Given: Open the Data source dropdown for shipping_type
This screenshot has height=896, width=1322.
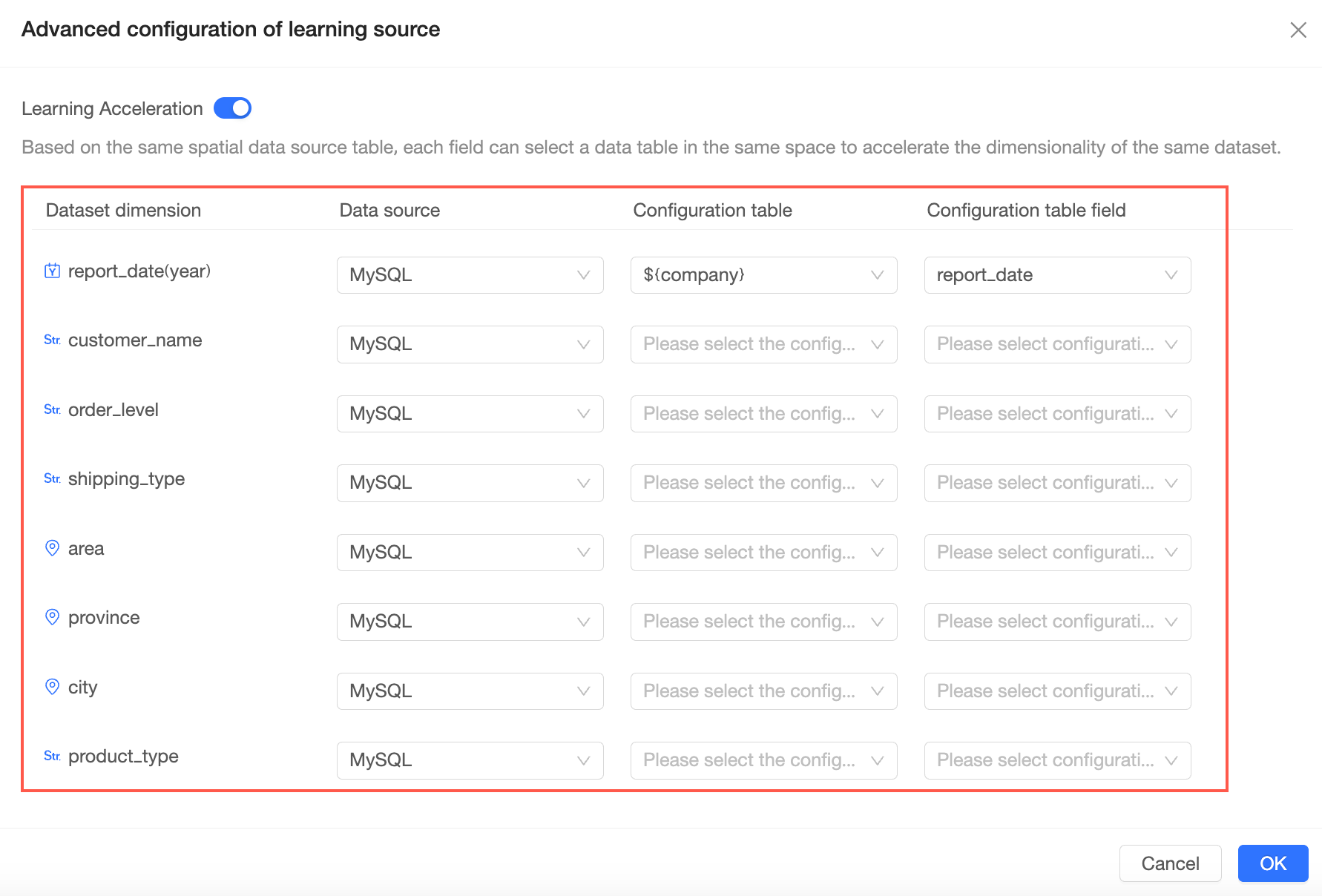Looking at the screenshot, I should (470, 483).
